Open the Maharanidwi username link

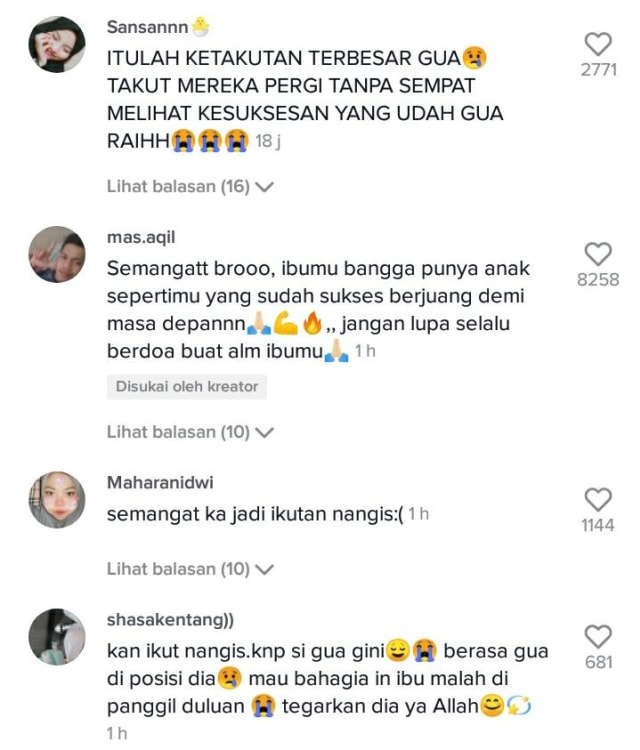point(160,483)
